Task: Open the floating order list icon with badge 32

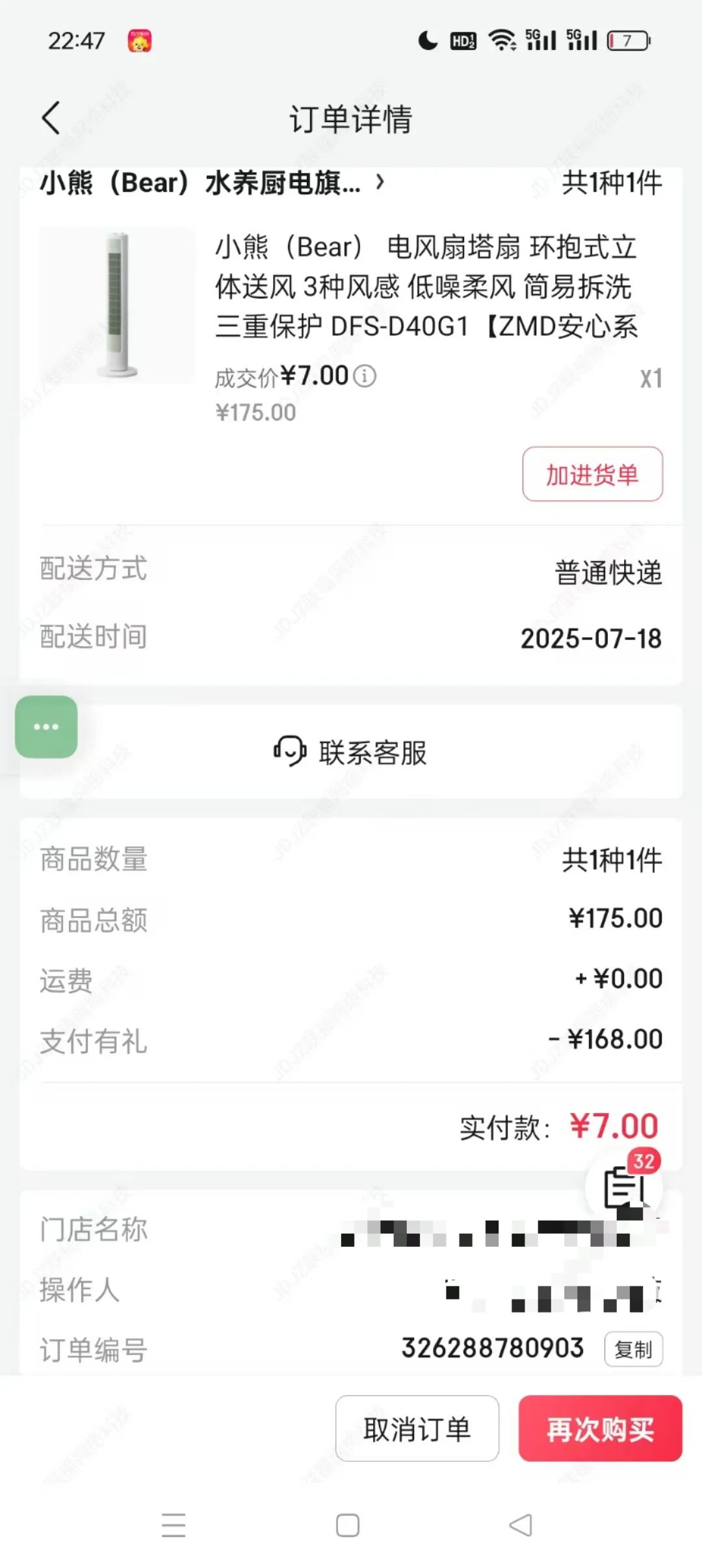Action: tap(624, 1187)
